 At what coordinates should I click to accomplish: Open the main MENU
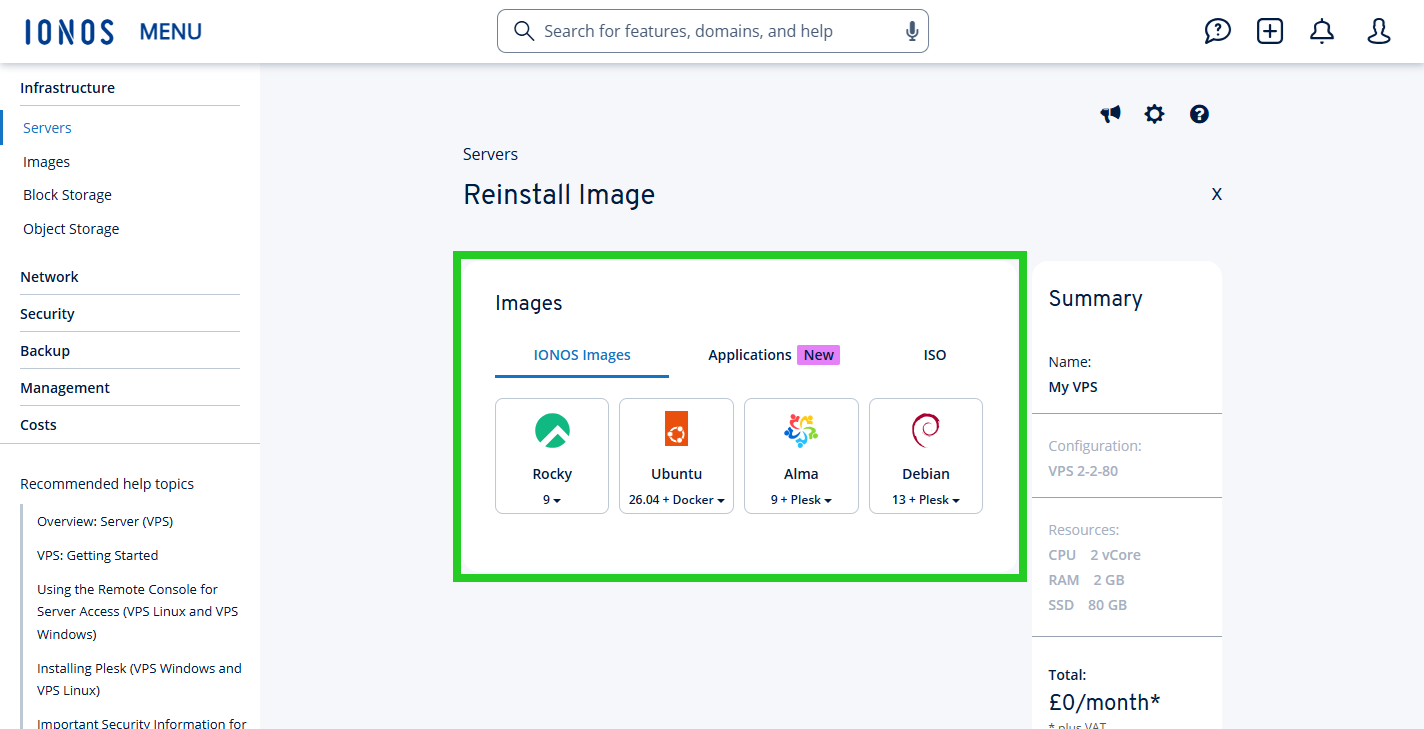(x=171, y=32)
